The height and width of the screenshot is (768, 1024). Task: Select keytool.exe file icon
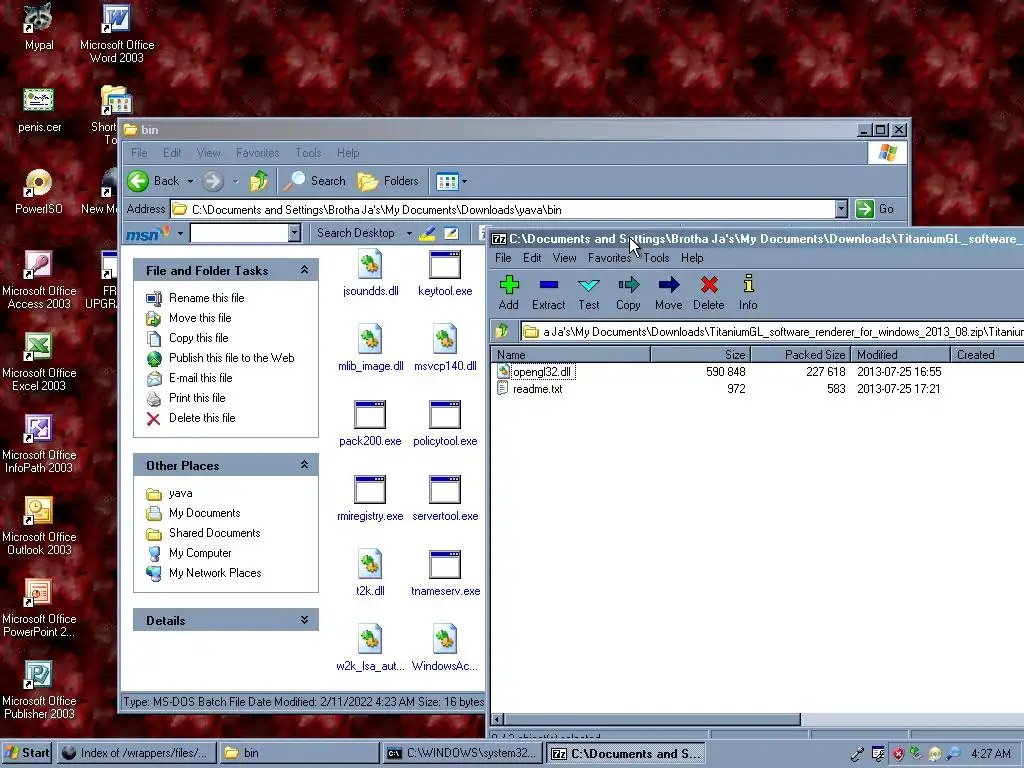point(445,274)
